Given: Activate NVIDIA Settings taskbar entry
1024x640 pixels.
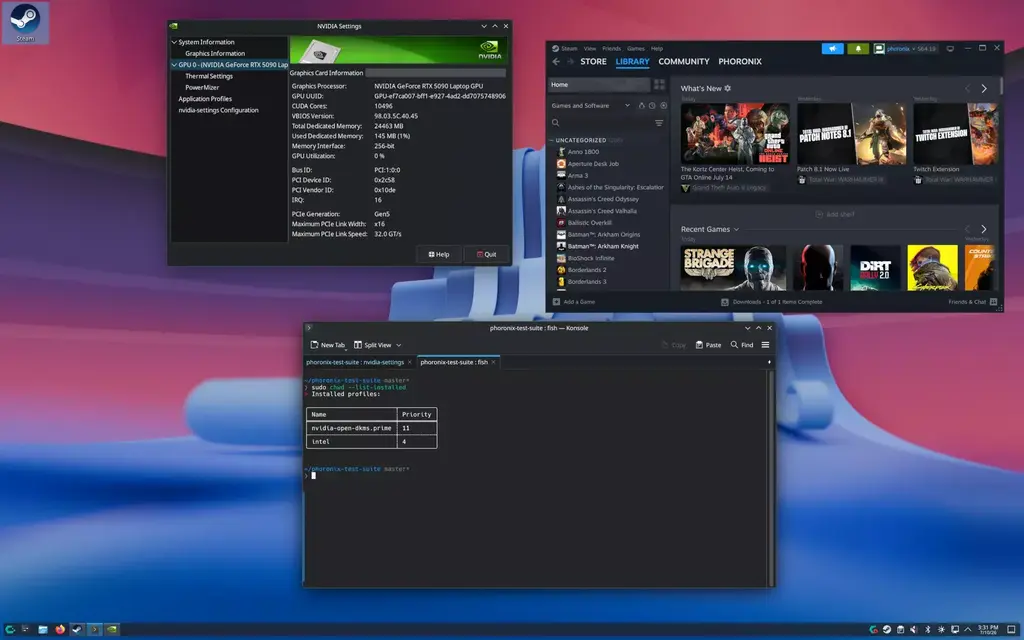Looking at the screenshot, I should (x=112, y=630).
